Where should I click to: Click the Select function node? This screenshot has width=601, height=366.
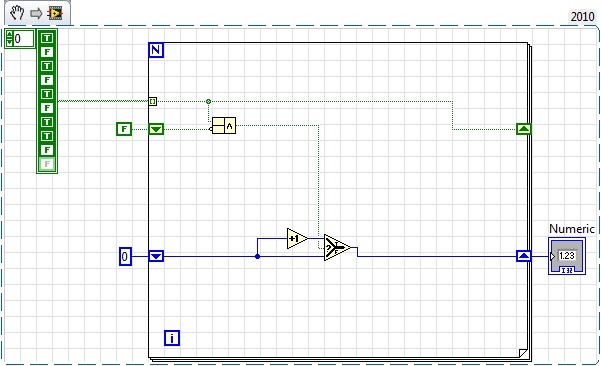point(337,248)
